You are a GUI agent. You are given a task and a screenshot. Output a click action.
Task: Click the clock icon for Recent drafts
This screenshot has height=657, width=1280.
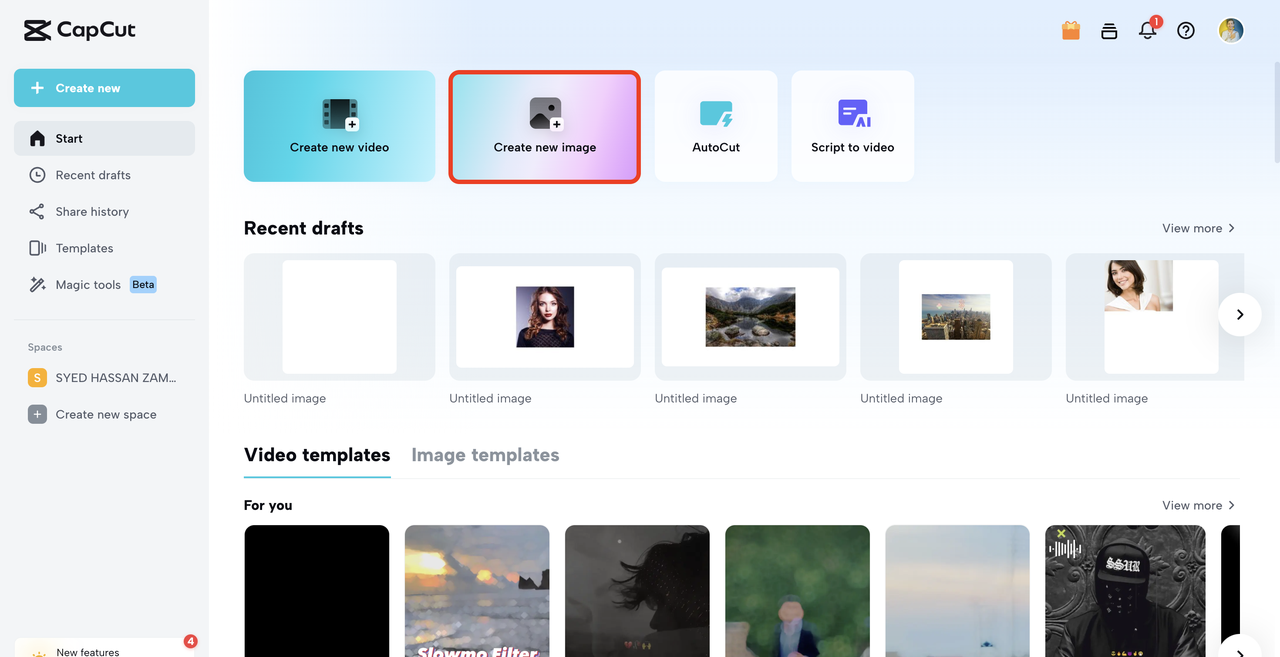[37, 175]
